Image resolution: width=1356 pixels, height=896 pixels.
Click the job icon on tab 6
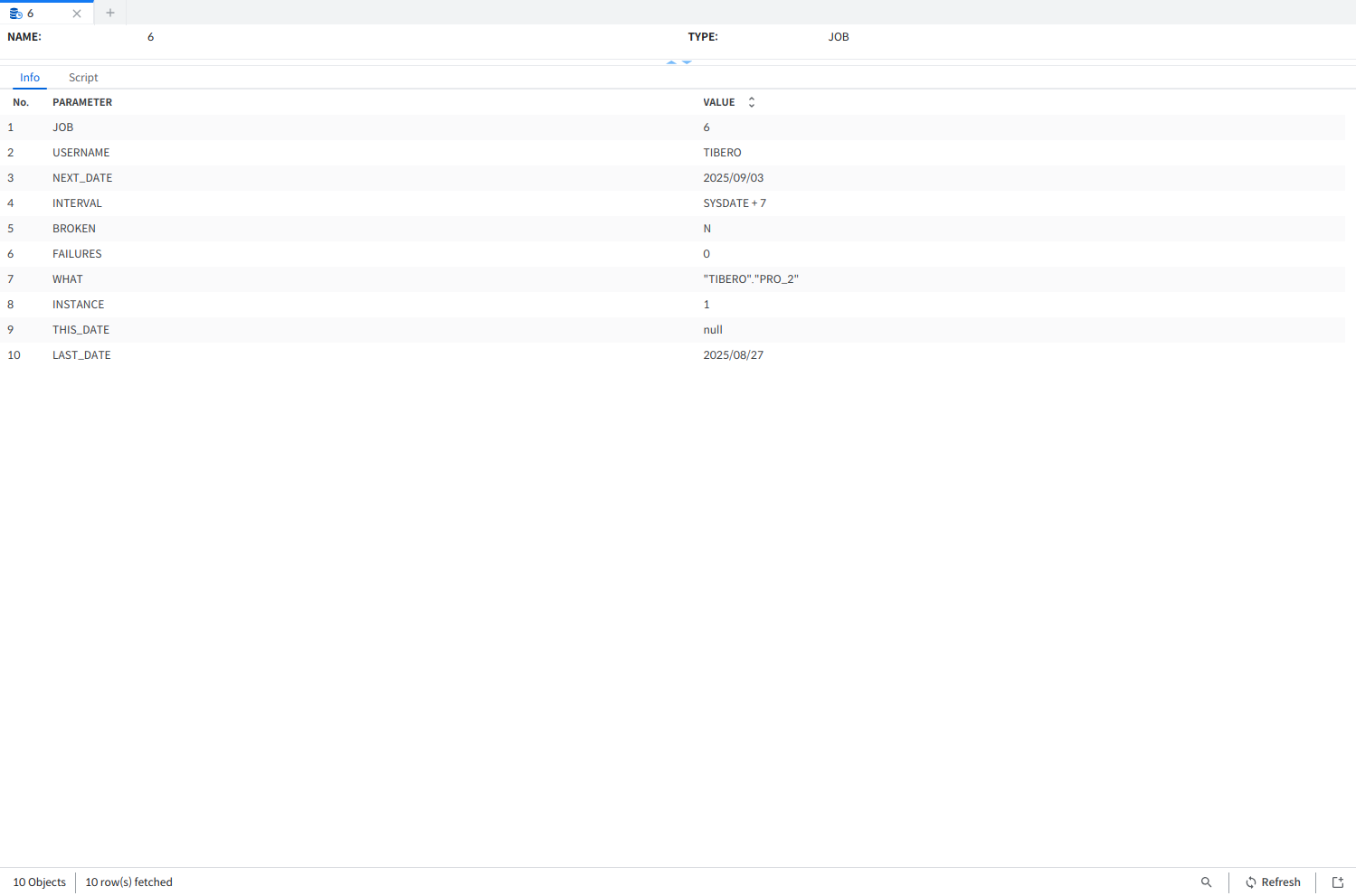pyautogui.click(x=15, y=14)
